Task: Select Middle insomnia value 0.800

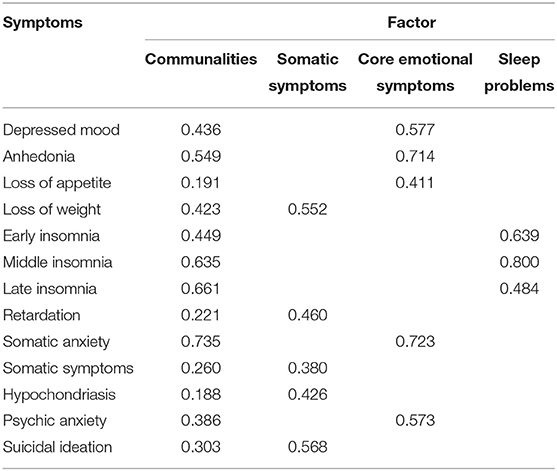Action: point(519,262)
